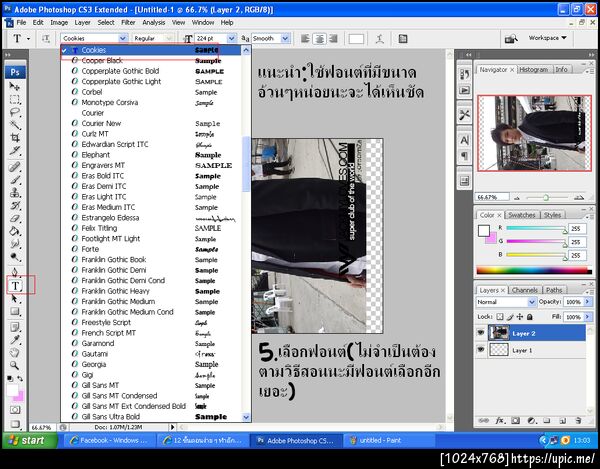This screenshot has height=469, width=600.
Task: Select the Move tool
Action: (15, 86)
